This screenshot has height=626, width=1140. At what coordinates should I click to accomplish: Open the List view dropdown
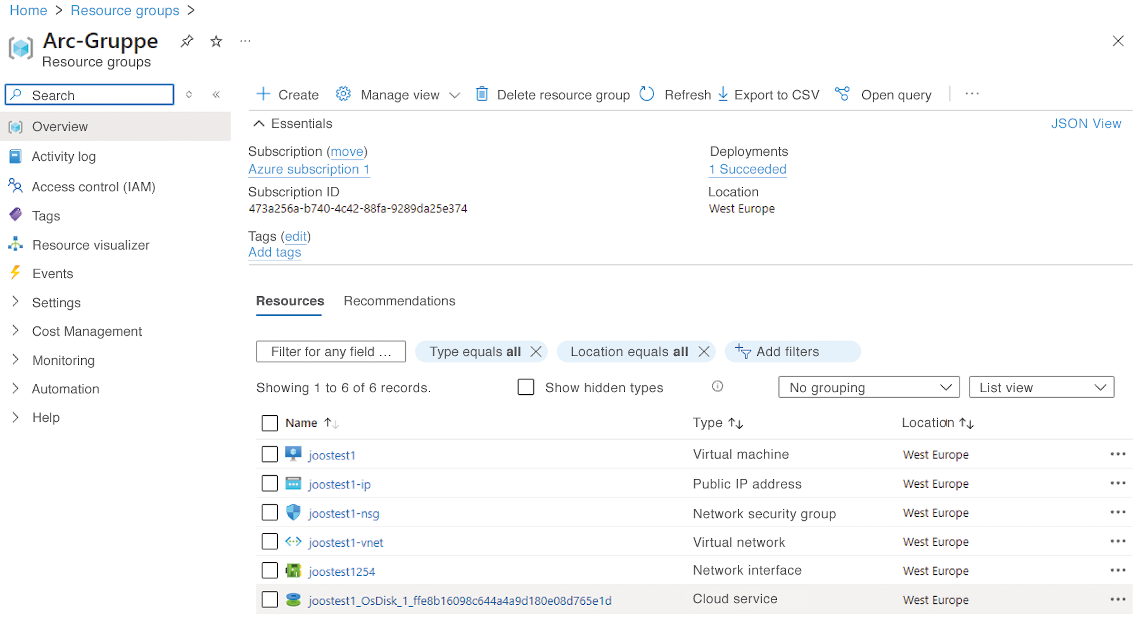coord(1041,388)
